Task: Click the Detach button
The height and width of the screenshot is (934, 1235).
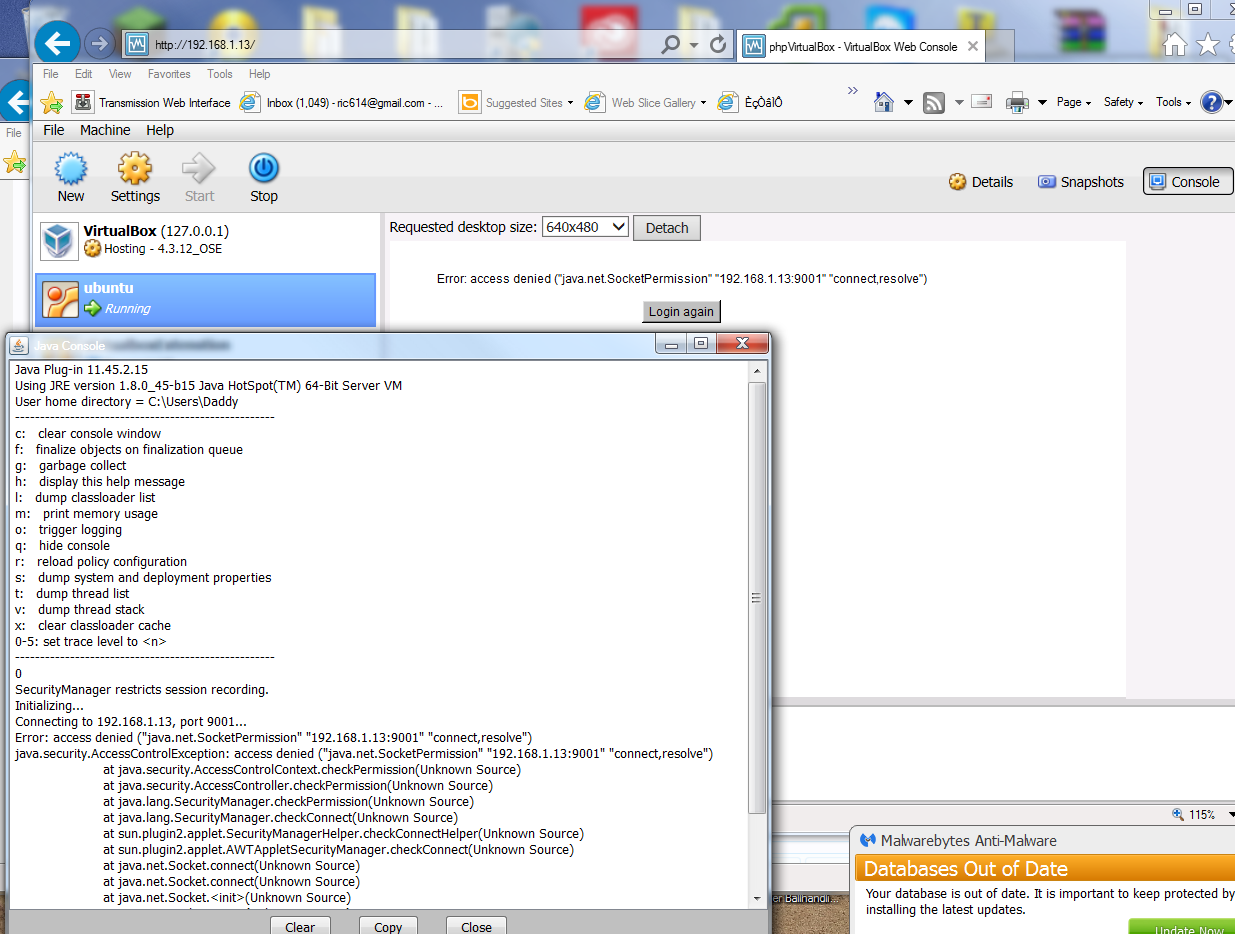Action: (x=667, y=228)
